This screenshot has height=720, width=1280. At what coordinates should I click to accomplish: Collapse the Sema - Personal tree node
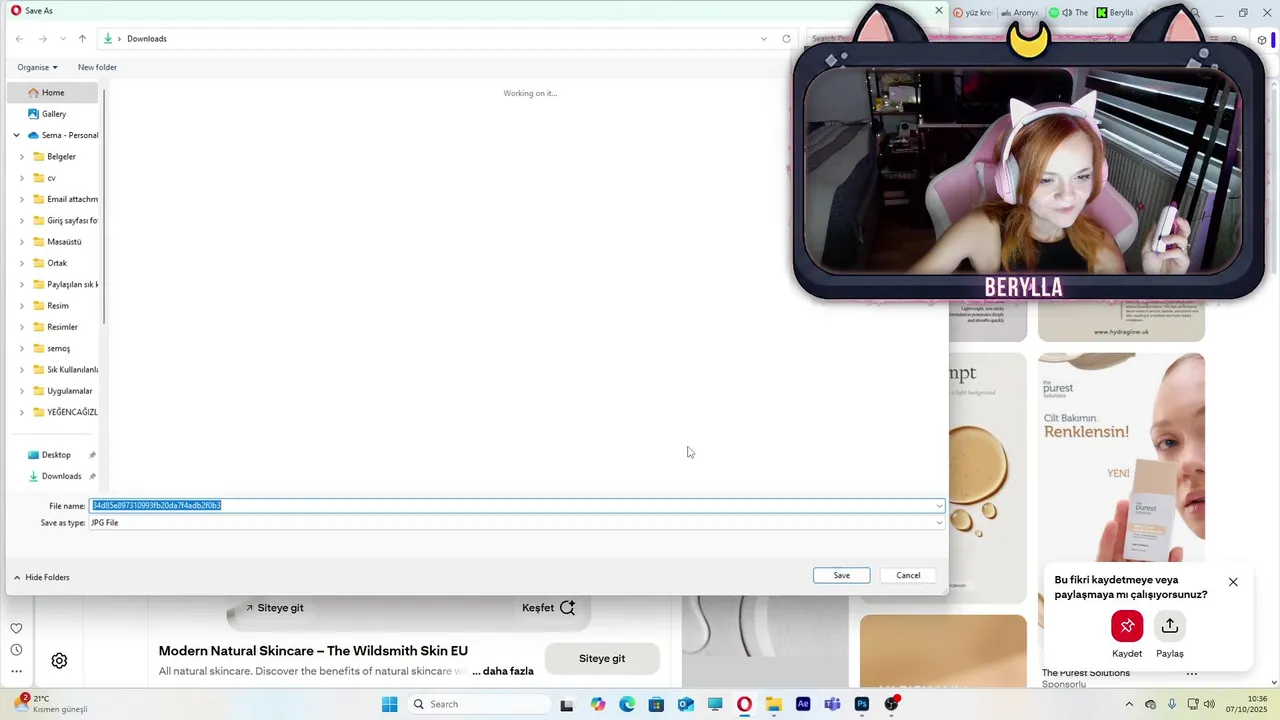(16, 135)
